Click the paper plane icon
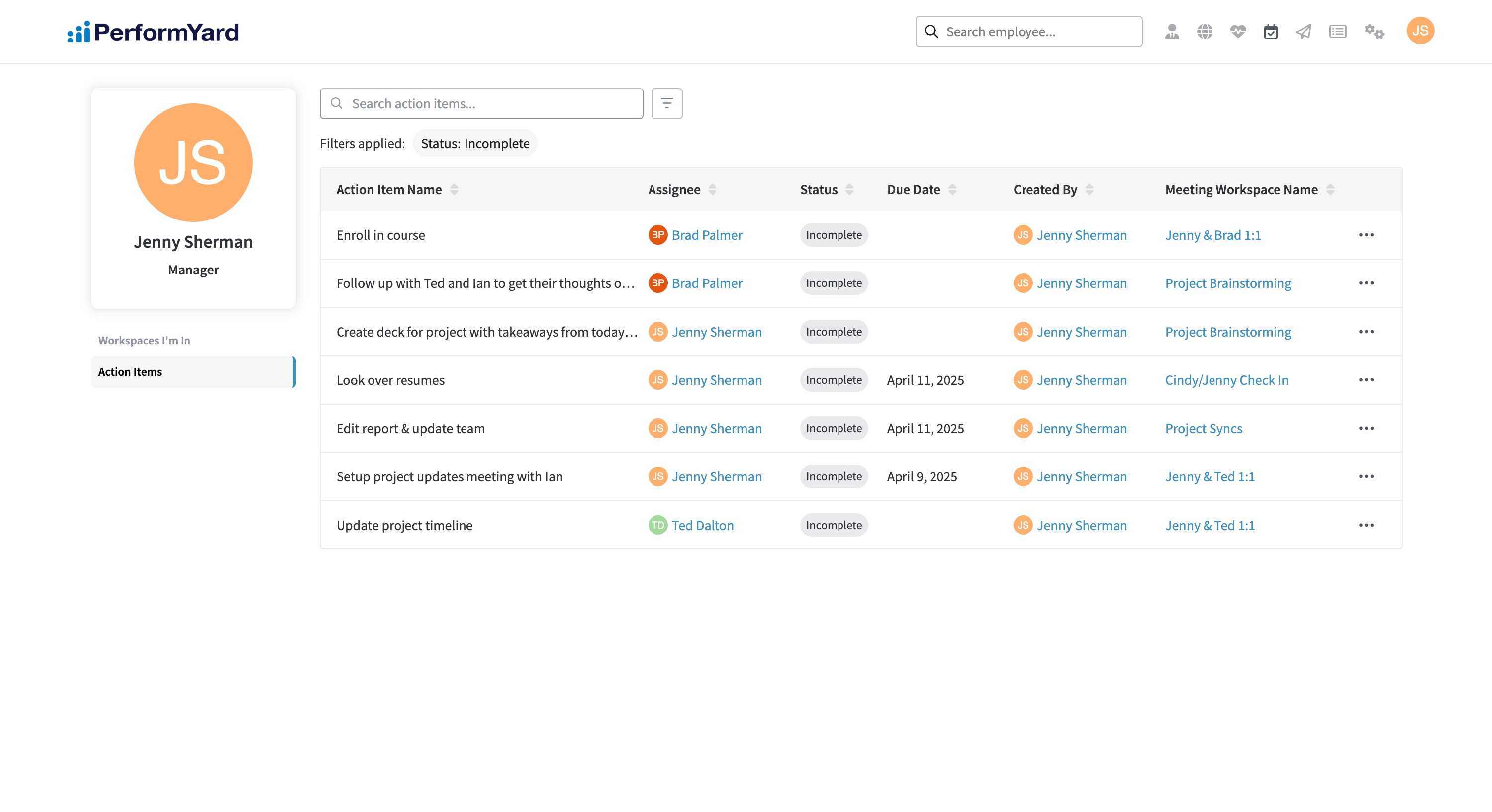The height and width of the screenshot is (812, 1492). pos(1303,31)
